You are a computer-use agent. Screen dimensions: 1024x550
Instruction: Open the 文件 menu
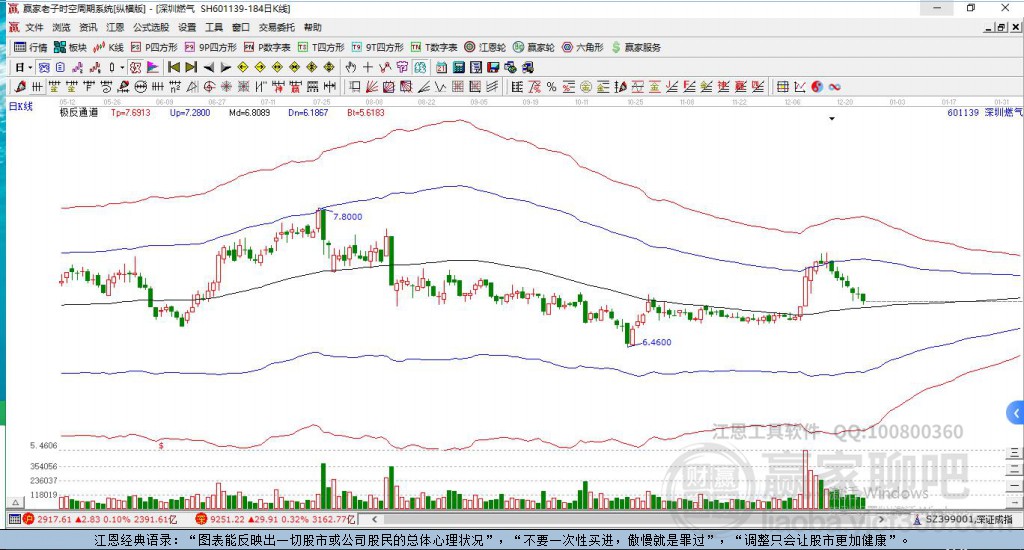coord(34,27)
